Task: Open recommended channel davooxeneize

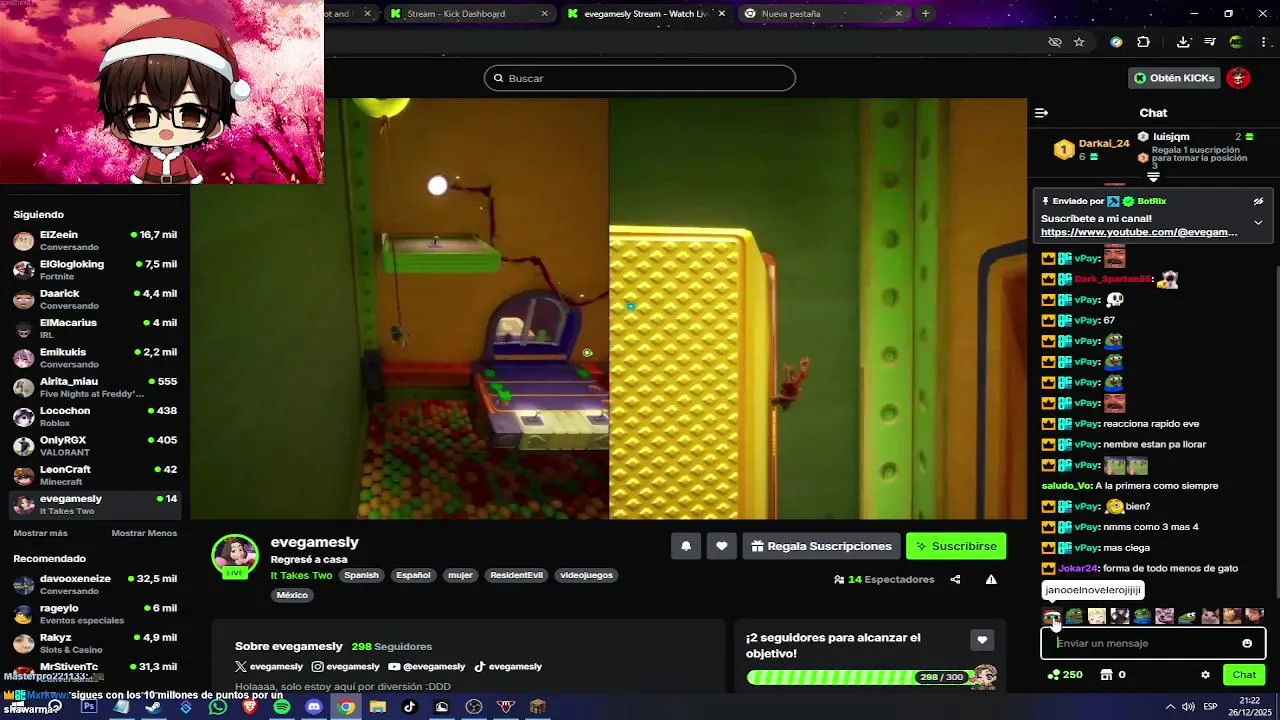Action: click(95, 584)
